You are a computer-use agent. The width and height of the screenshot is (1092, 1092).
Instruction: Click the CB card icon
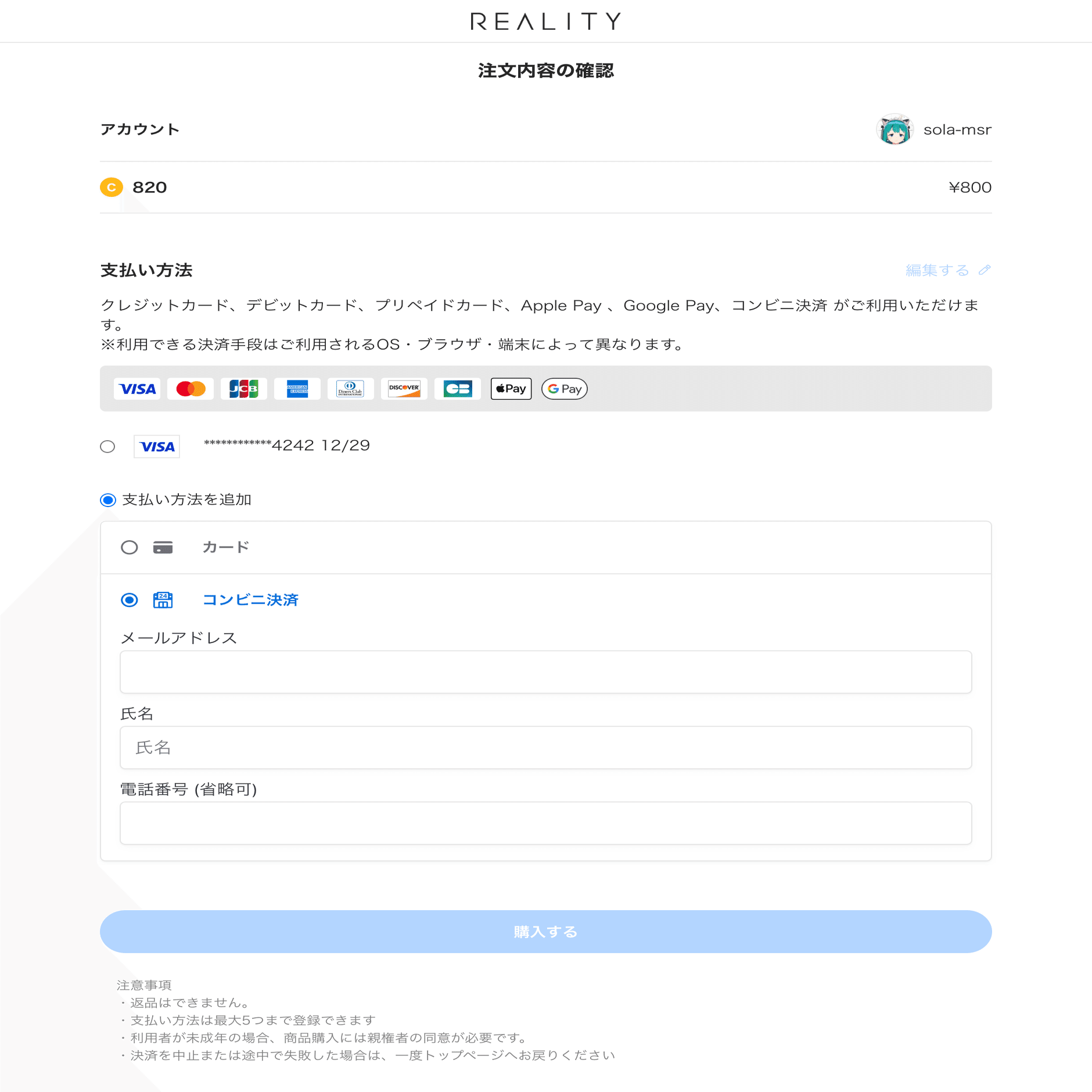coord(458,389)
